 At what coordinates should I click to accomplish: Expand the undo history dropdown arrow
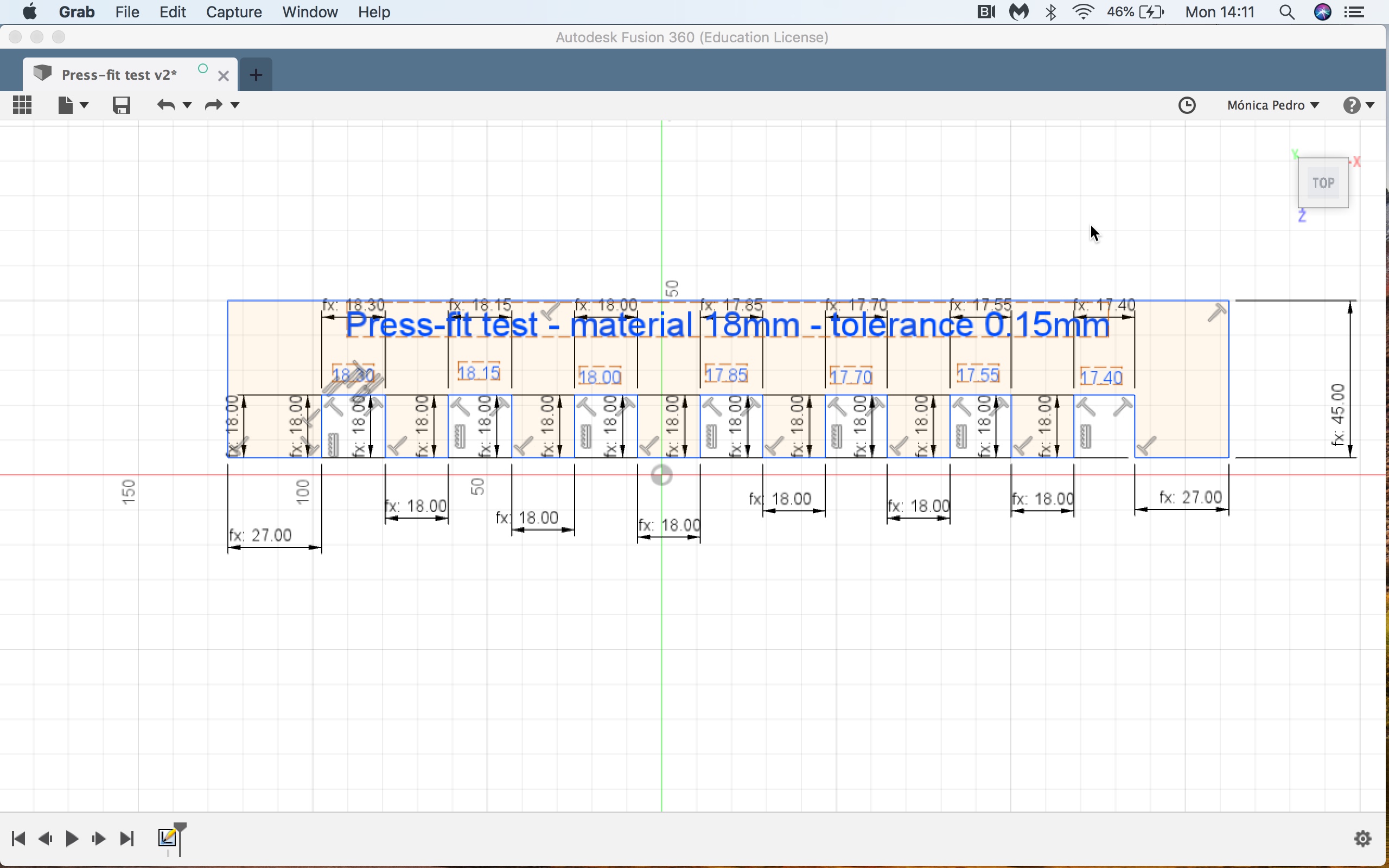click(x=187, y=105)
